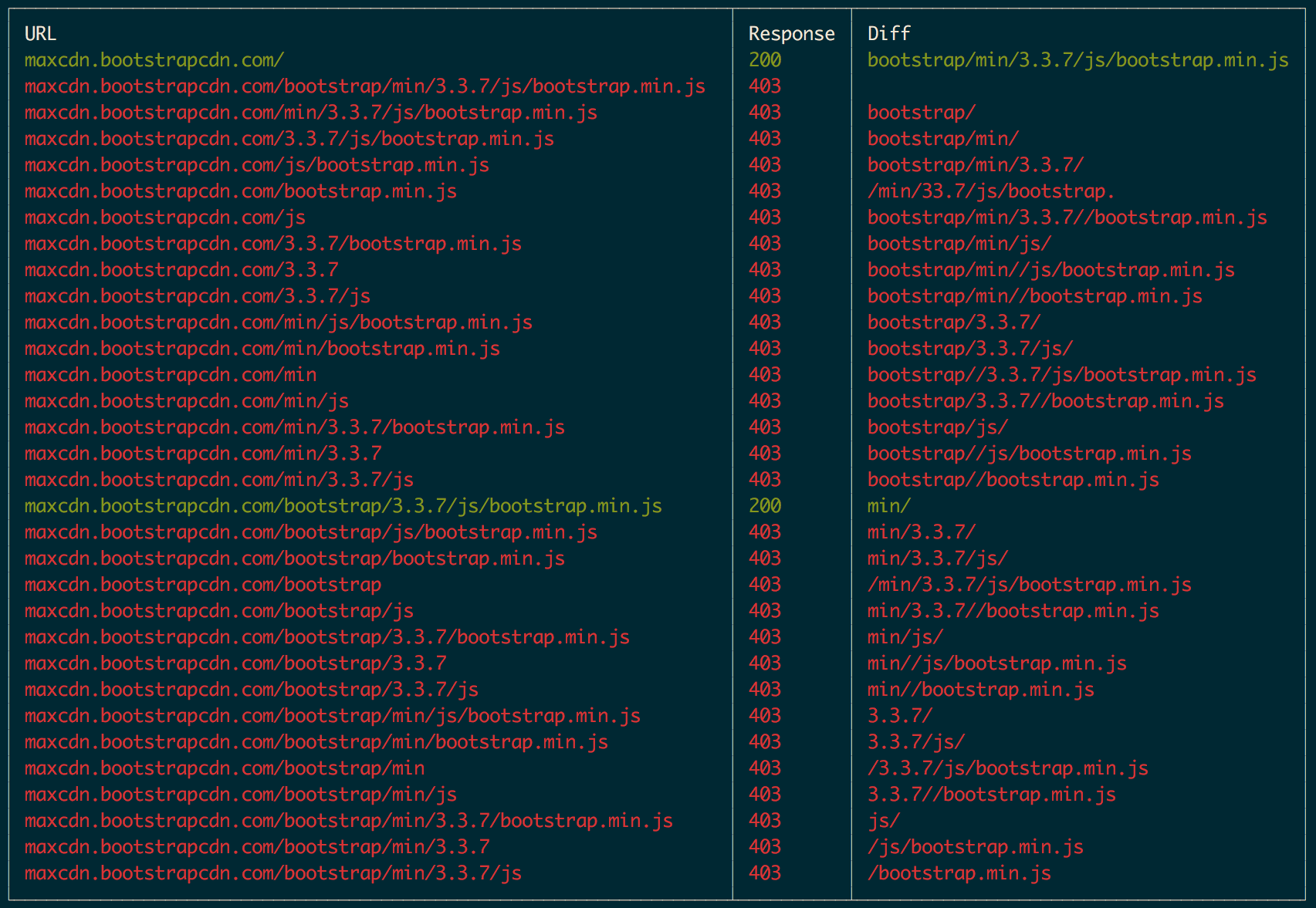
Task: Click Diff value bootstrap/js/
Action: [938, 427]
